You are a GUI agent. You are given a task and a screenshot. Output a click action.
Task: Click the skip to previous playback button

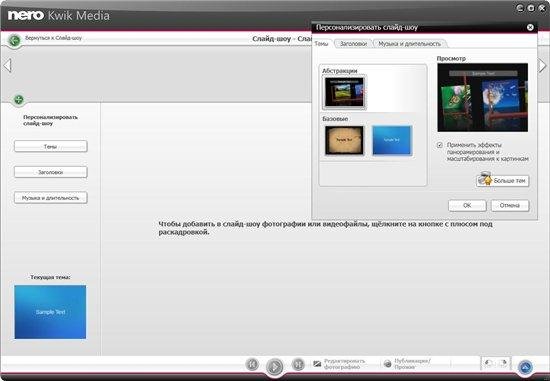252,365
